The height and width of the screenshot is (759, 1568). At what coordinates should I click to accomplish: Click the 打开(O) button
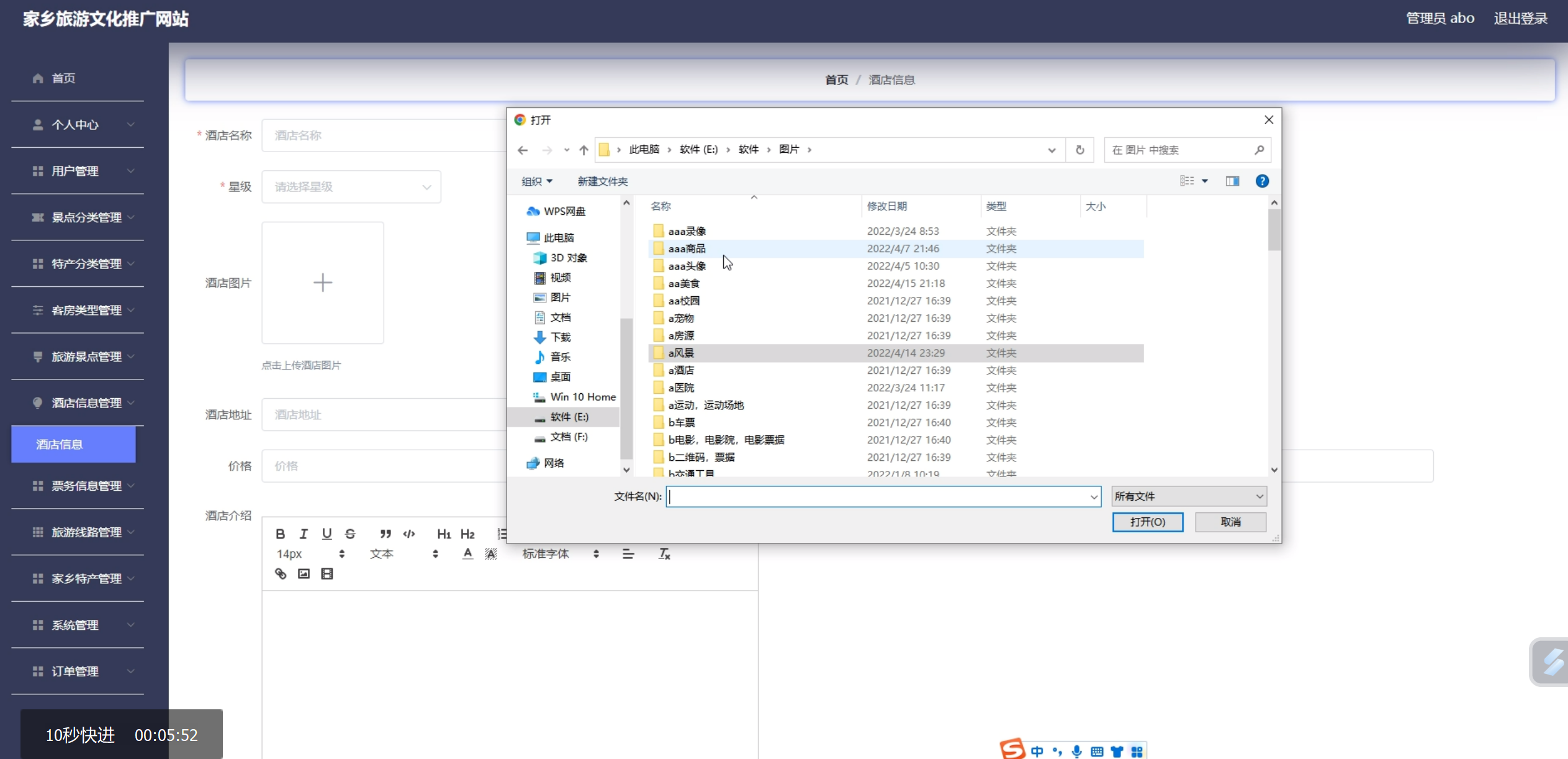(1147, 522)
